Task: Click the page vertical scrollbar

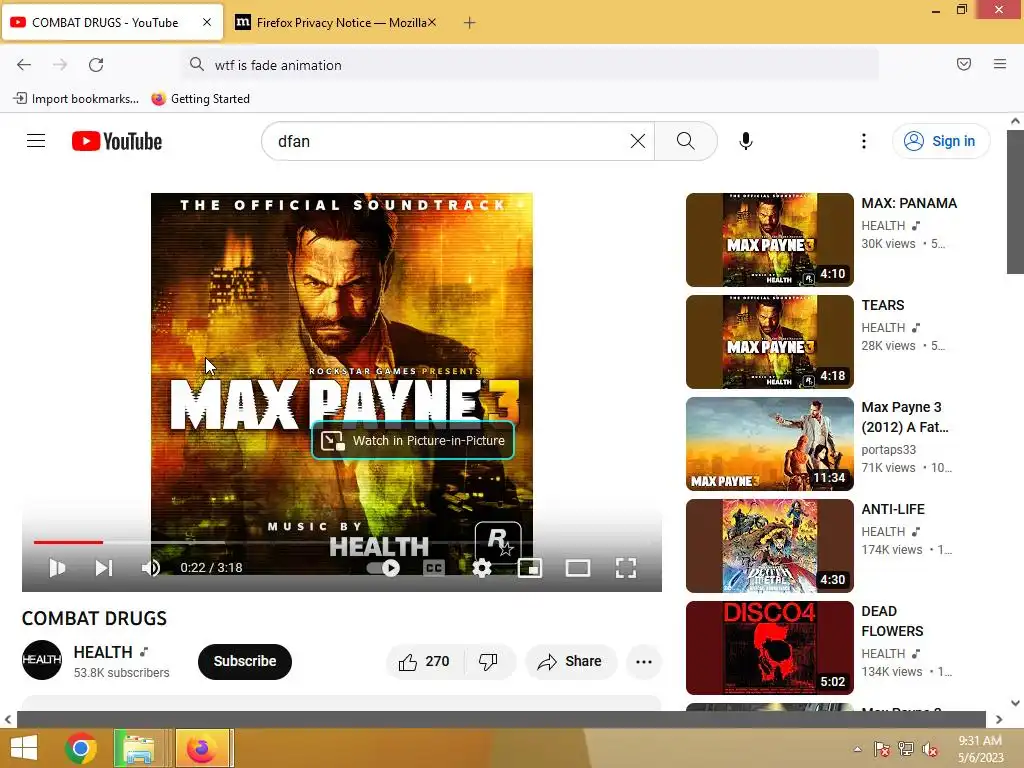Action: point(1015,202)
